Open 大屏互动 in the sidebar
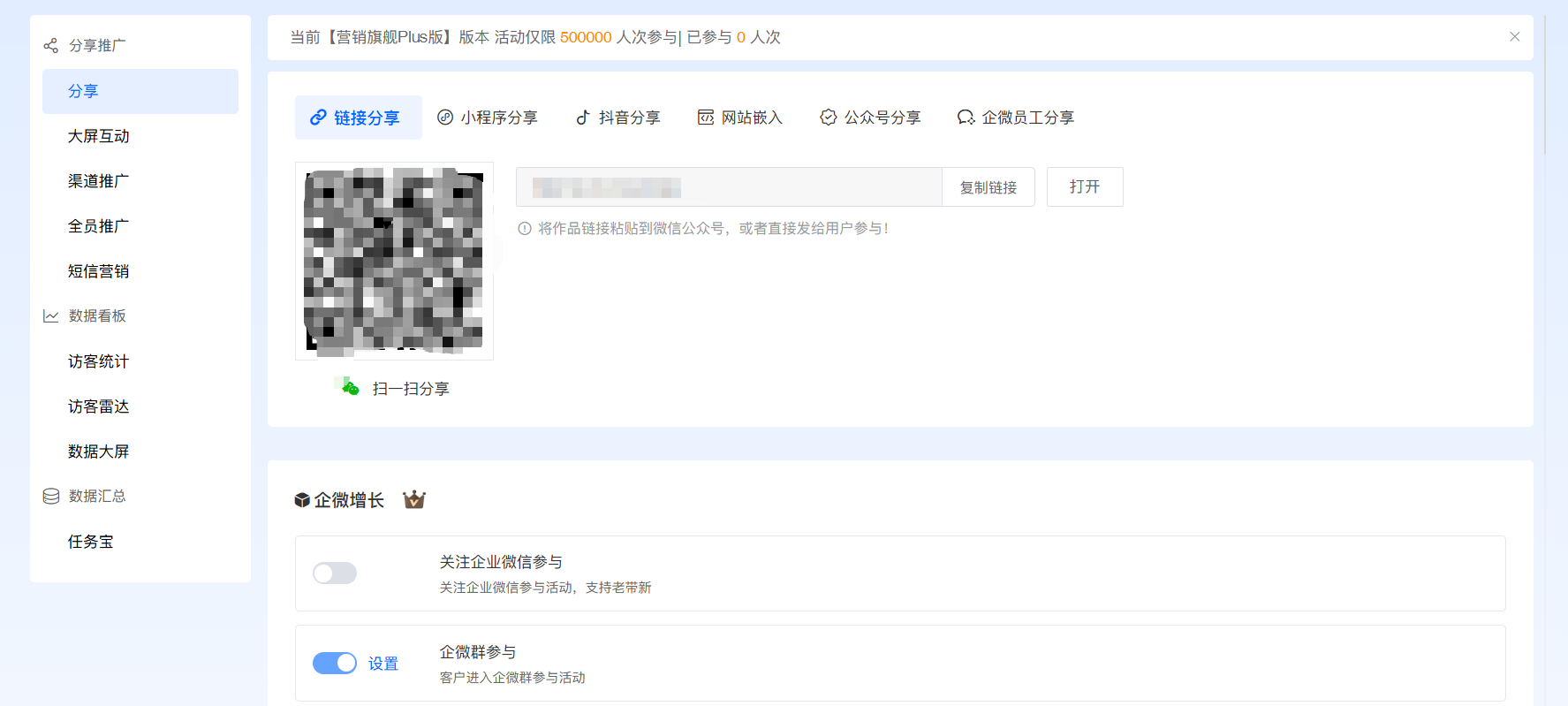This screenshot has height=706, width=1568. 99,136
